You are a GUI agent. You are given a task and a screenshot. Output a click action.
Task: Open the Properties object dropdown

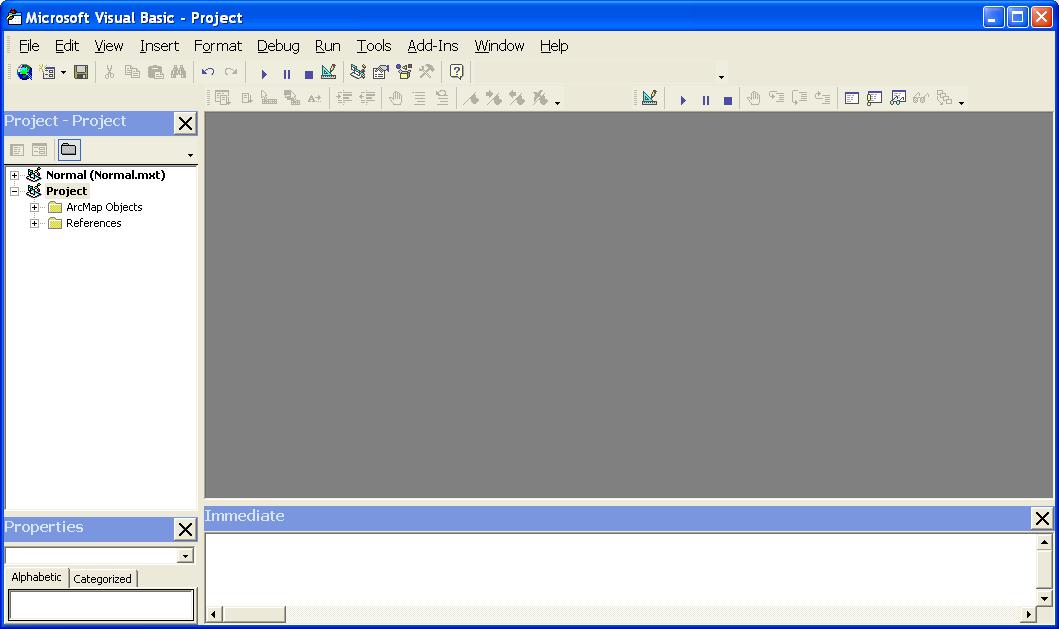(185, 556)
